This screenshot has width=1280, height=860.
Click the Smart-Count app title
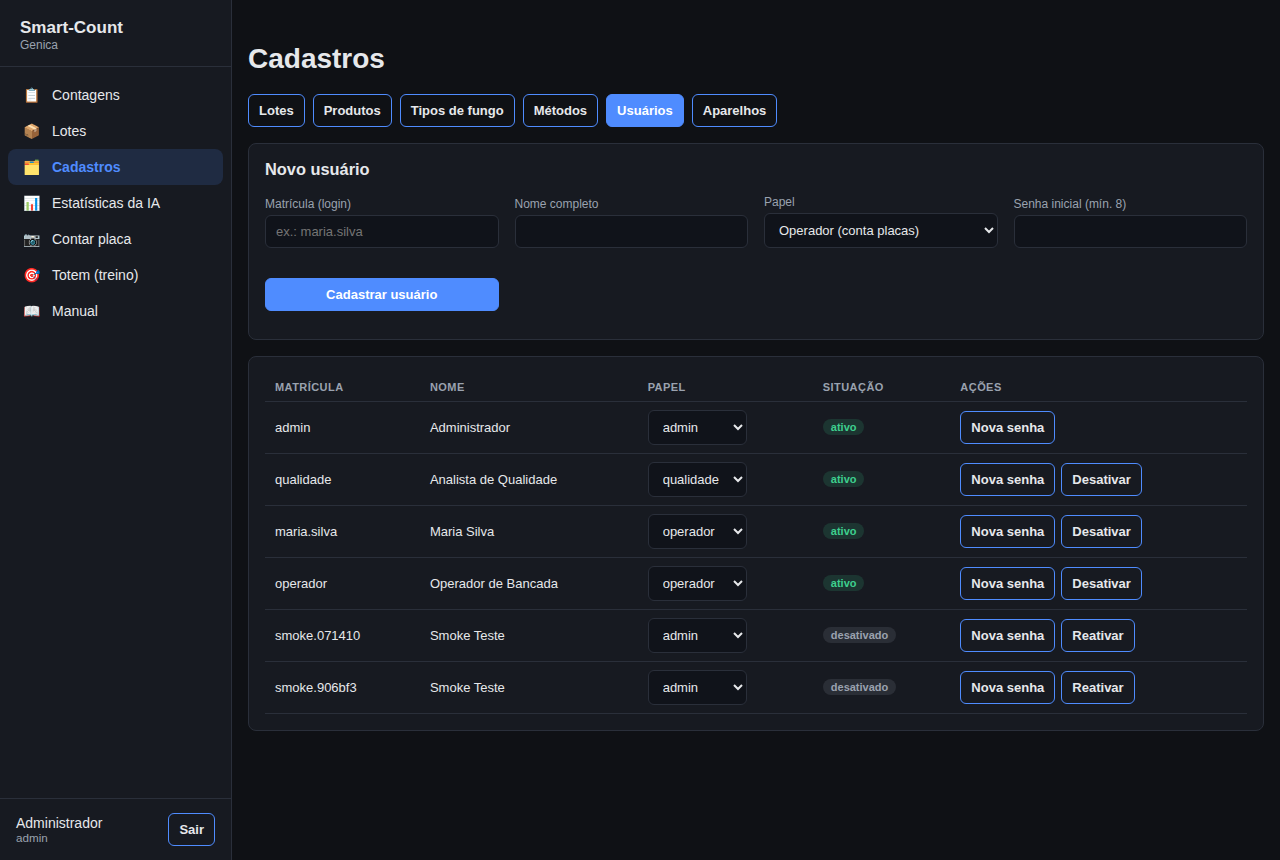71,27
